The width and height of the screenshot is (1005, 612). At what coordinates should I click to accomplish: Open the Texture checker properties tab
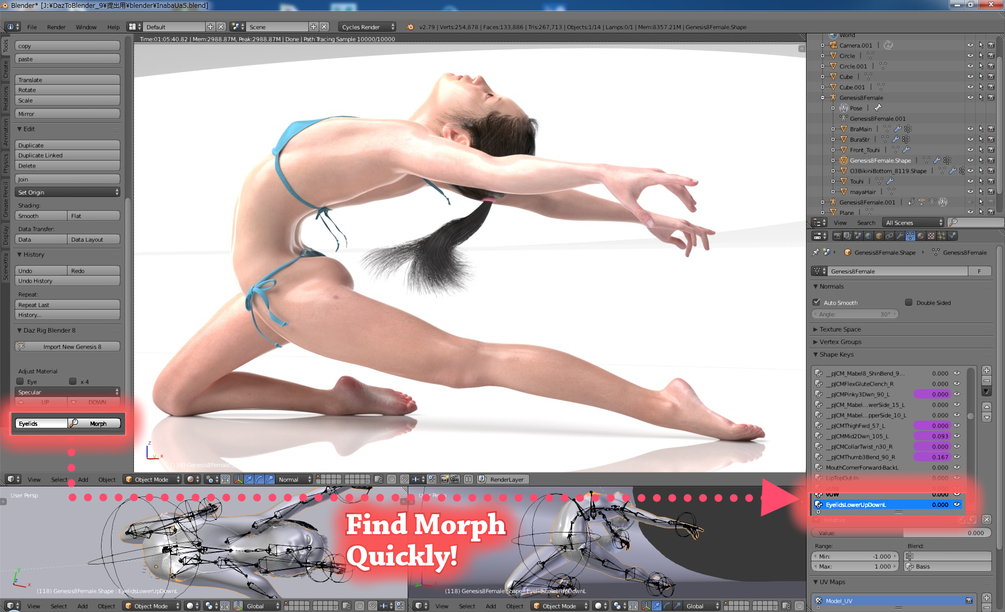(x=931, y=236)
